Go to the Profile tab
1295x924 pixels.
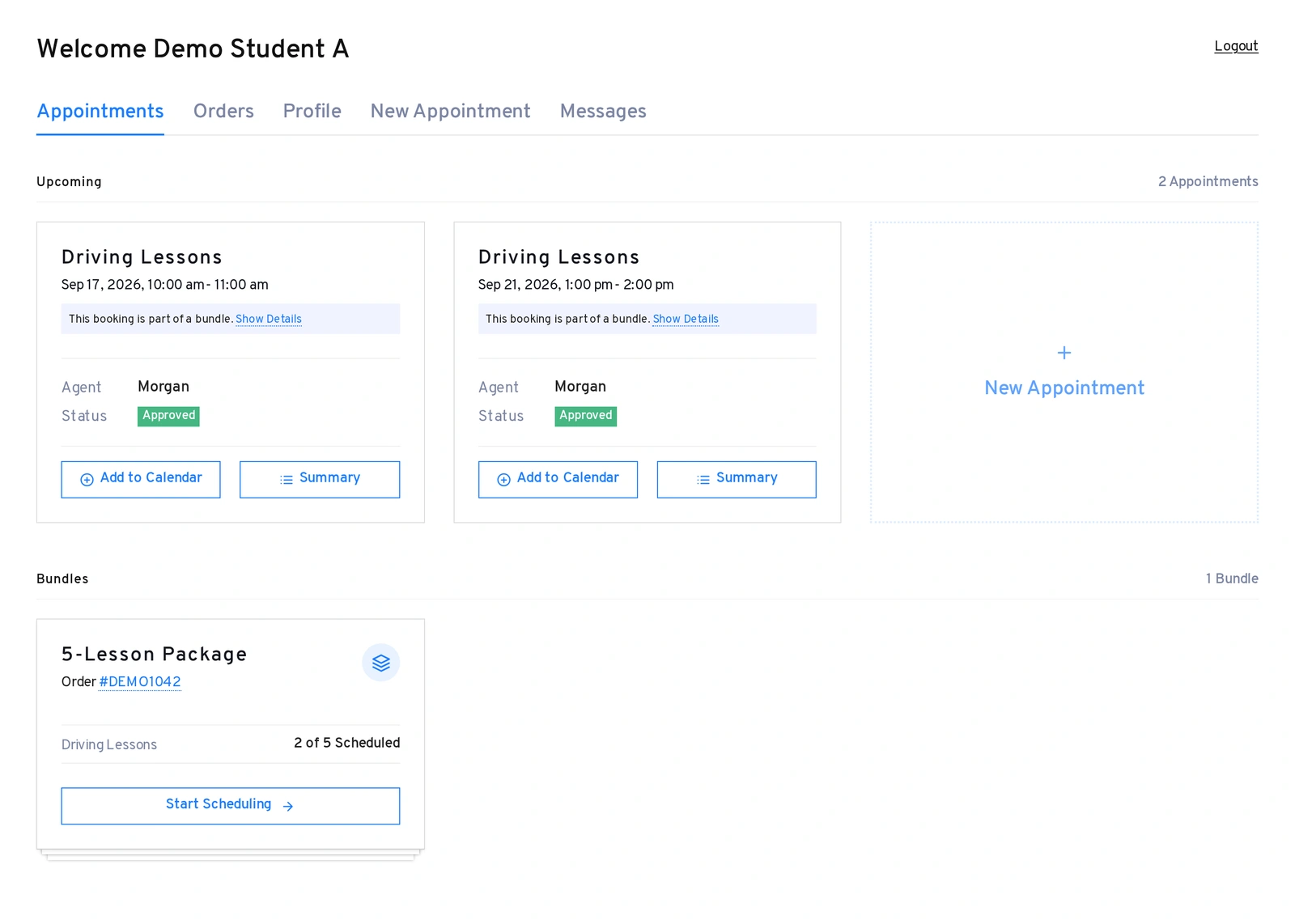pyautogui.click(x=312, y=111)
